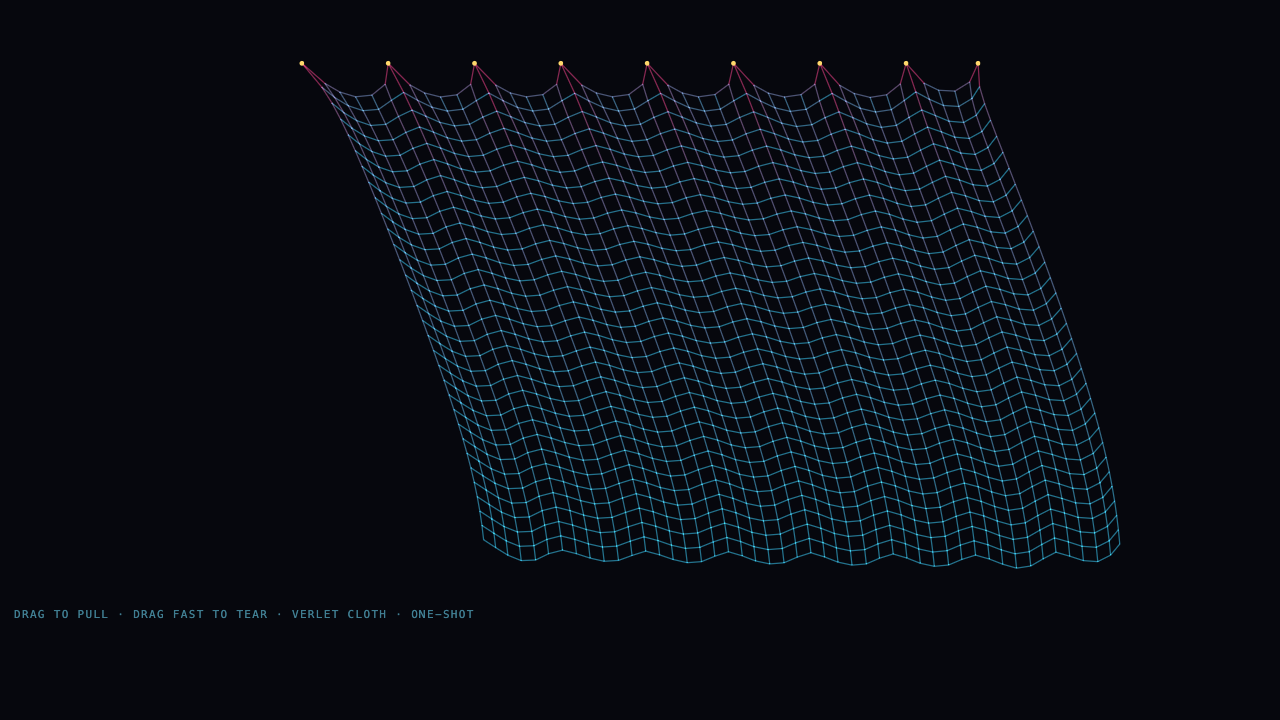Image resolution: width=1280 pixels, height=720 pixels.
Task: Click the "DRAG FAST TO TEAR" text
Action: point(200,614)
